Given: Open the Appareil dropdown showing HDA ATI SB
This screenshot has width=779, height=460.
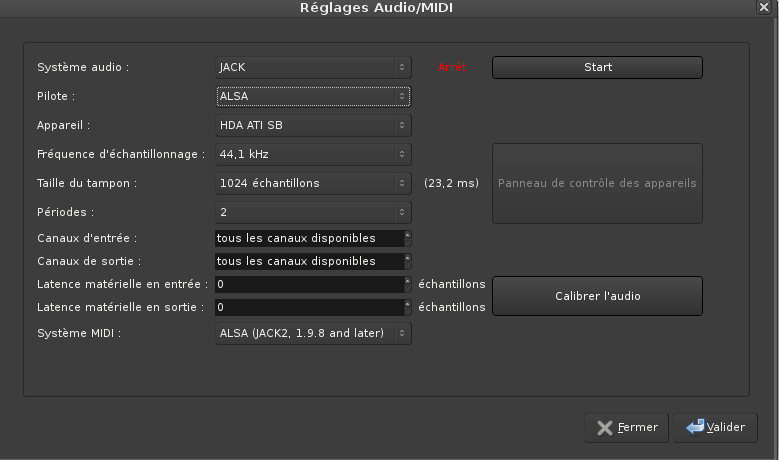Looking at the screenshot, I should (x=313, y=126).
